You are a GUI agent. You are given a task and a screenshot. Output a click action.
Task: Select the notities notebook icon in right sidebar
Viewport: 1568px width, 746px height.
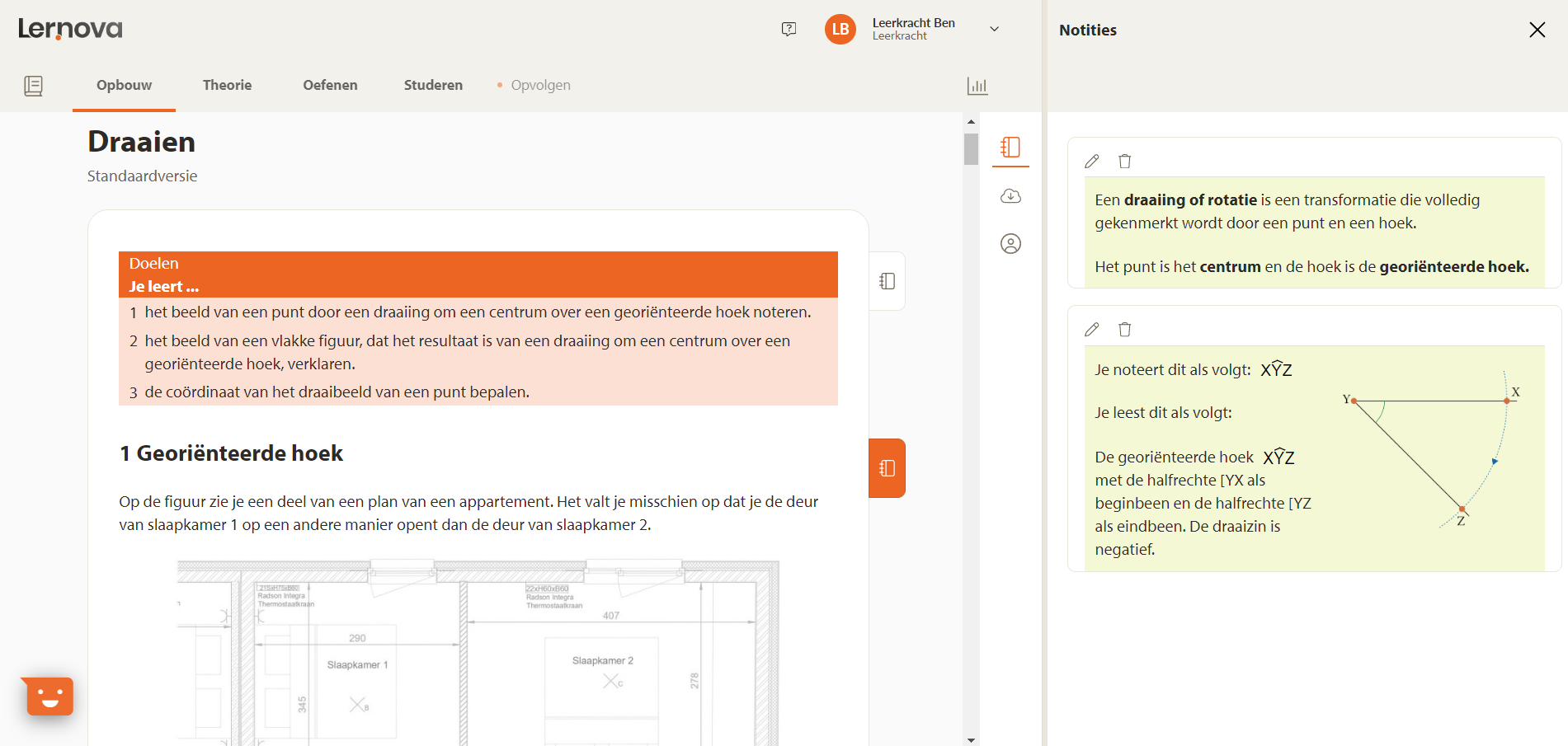click(x=1010, y=148)
